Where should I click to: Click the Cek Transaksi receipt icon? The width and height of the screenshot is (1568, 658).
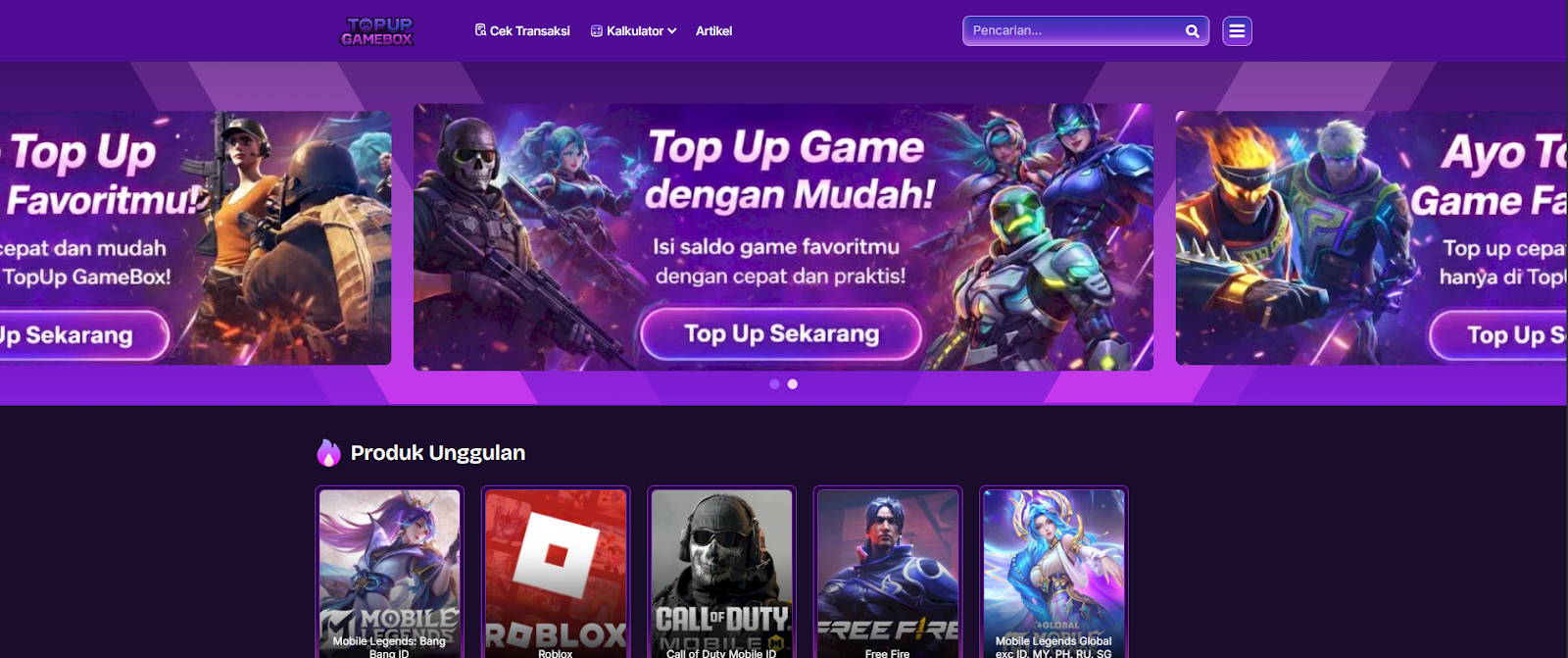pos(480,30)
